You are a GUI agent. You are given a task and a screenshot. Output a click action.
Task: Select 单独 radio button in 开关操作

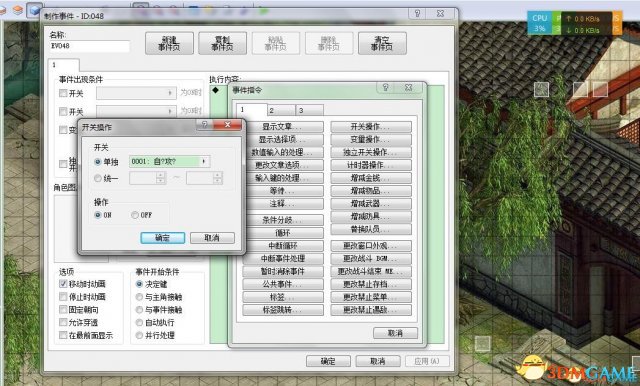(98, 162)
